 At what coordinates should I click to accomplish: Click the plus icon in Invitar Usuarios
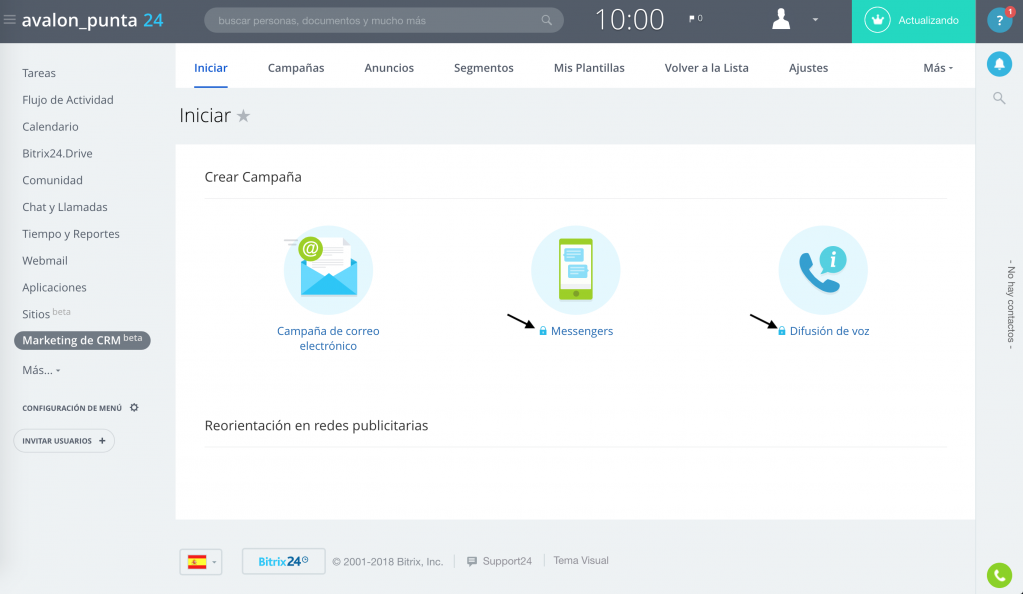click(x=102, y=441)
